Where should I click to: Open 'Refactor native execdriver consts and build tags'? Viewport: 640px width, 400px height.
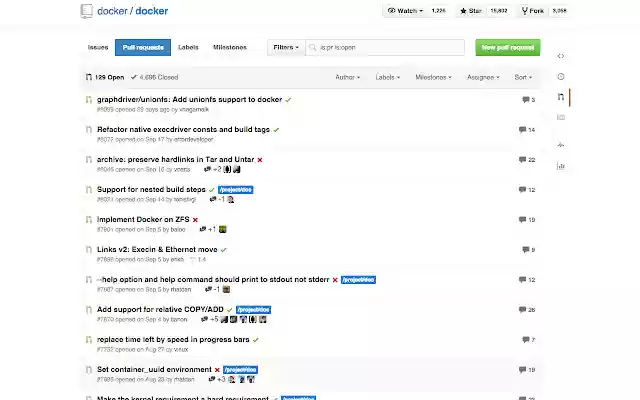coord(183,129)
